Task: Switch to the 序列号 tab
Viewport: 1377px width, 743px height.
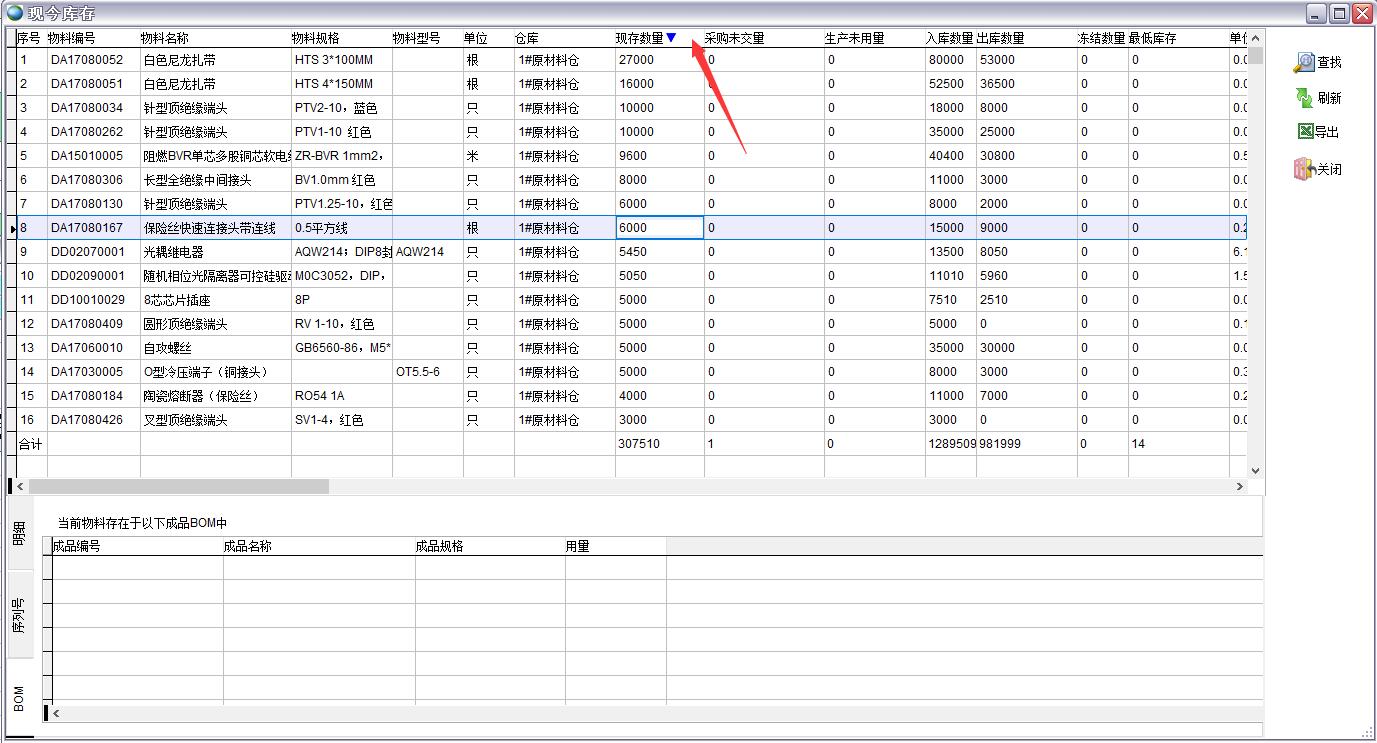Action: [19, 614]
